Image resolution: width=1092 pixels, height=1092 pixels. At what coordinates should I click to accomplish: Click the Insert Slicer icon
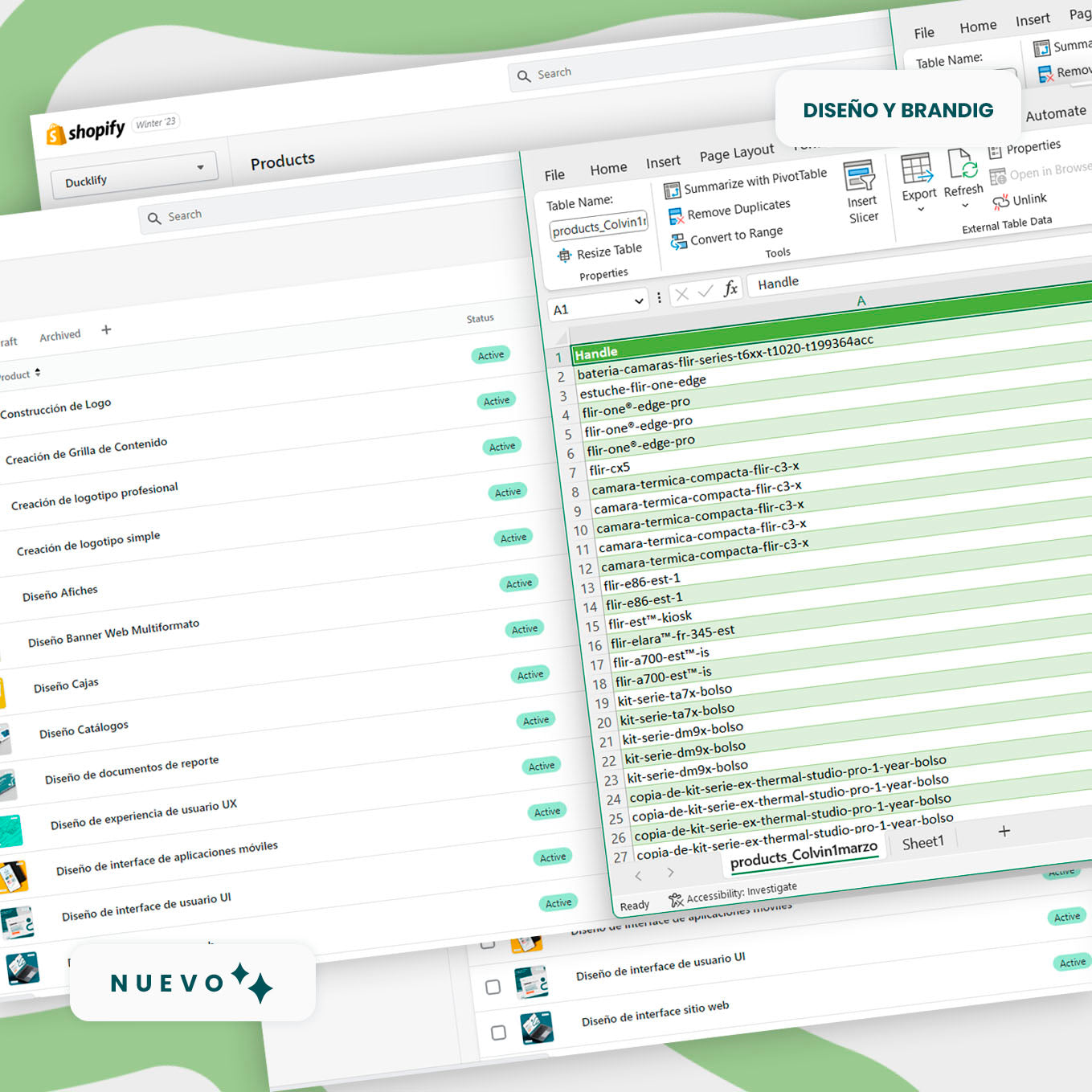[x=859, y=176]
